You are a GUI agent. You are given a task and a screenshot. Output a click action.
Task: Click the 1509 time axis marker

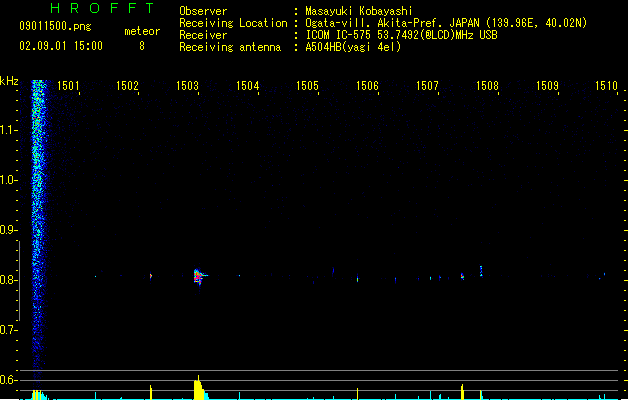point(547,86)
